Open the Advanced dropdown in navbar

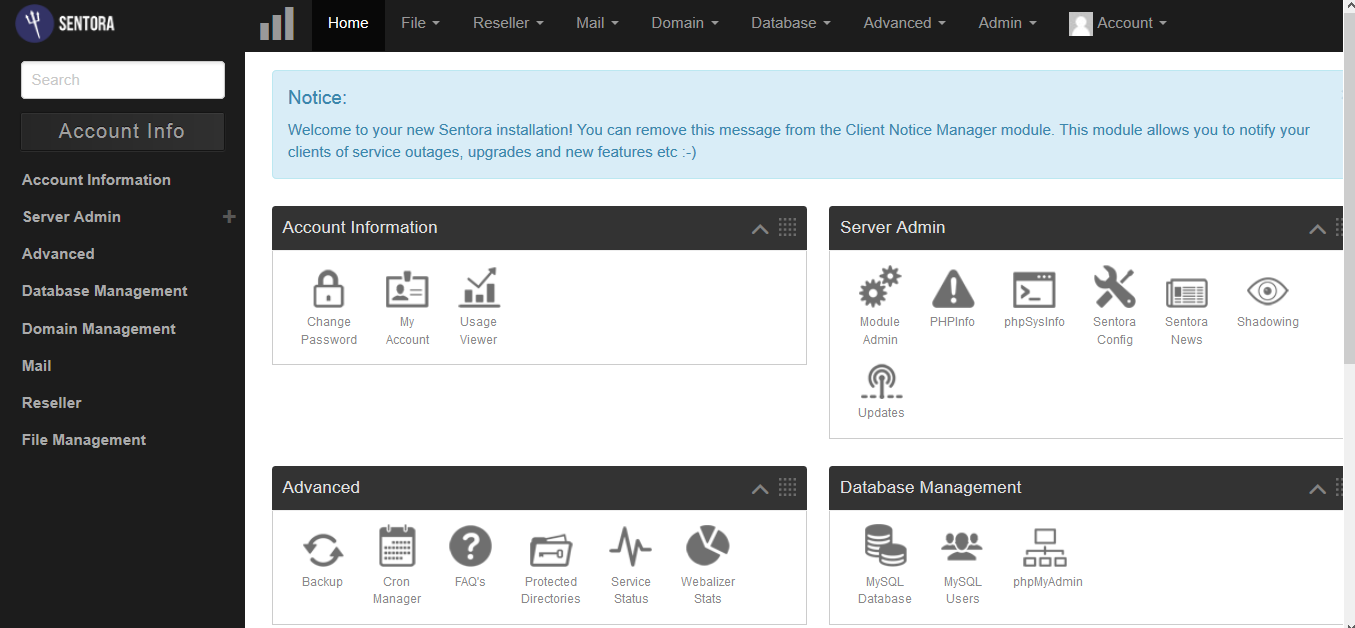click(905, 23)
